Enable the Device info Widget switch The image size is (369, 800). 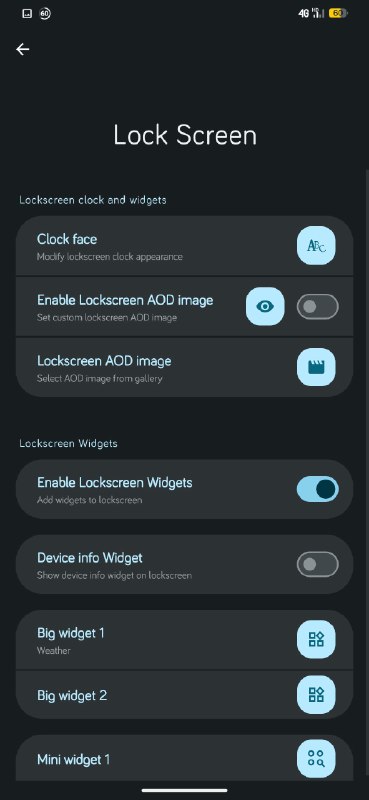pyautogui.click(x=317, y=564)
